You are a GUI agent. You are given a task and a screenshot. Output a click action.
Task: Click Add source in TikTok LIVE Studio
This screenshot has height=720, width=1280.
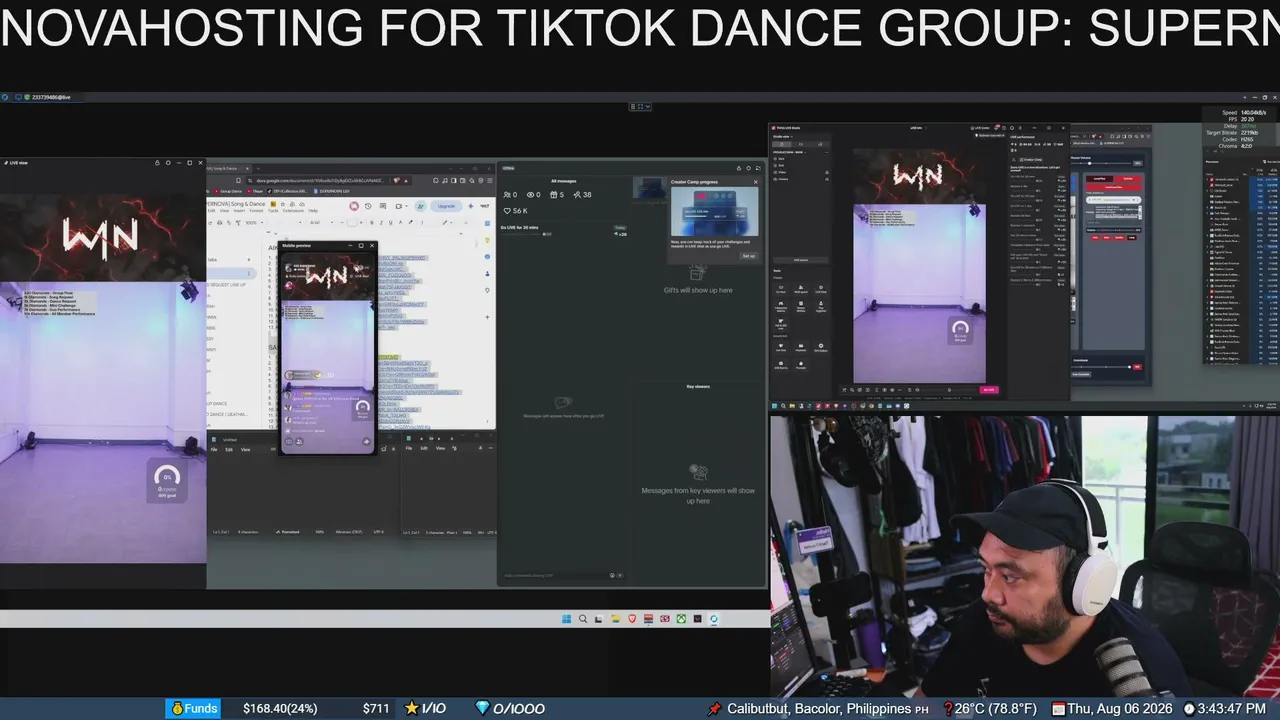click(800, 260)
